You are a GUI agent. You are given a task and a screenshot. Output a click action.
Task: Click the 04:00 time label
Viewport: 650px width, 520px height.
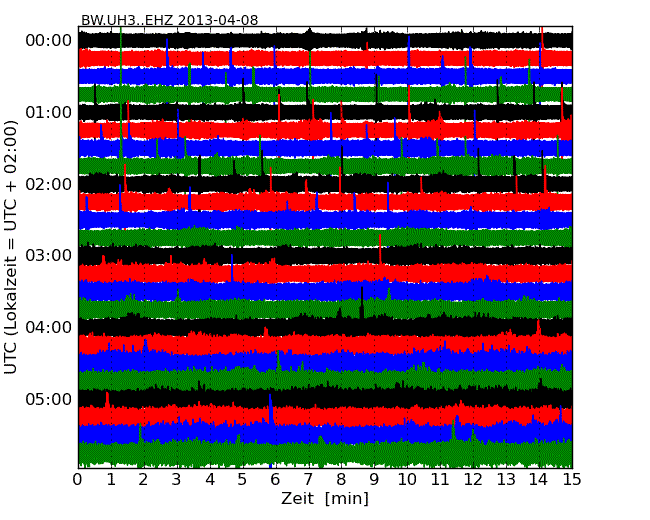49,327
